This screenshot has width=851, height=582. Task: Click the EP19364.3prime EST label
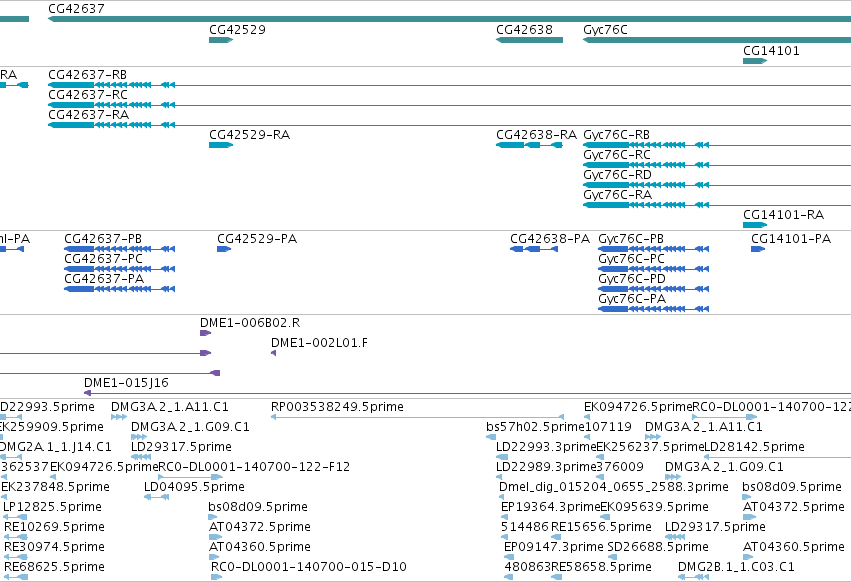click(551, 507)
